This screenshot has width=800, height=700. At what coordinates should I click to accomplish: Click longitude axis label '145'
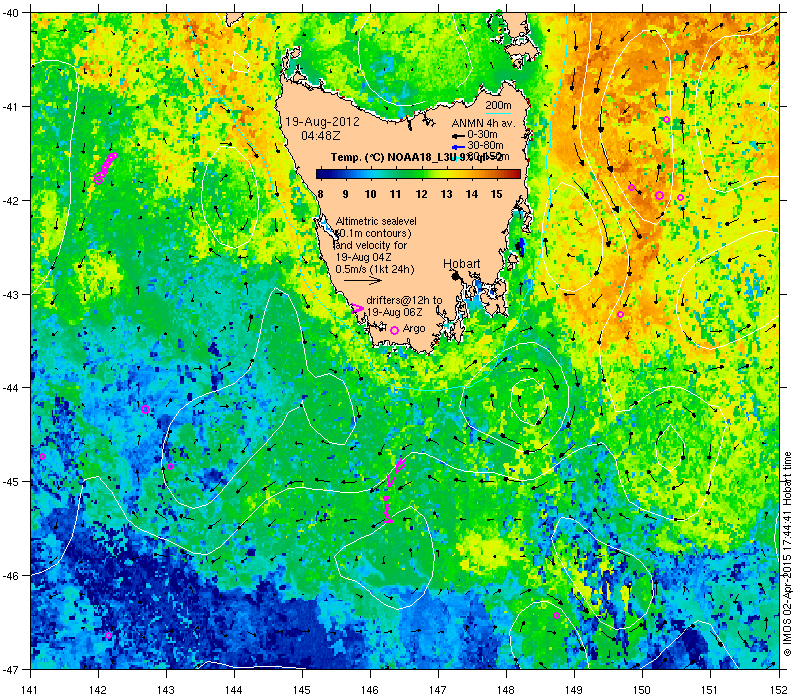pyautogui.click(x=302, y=690)
